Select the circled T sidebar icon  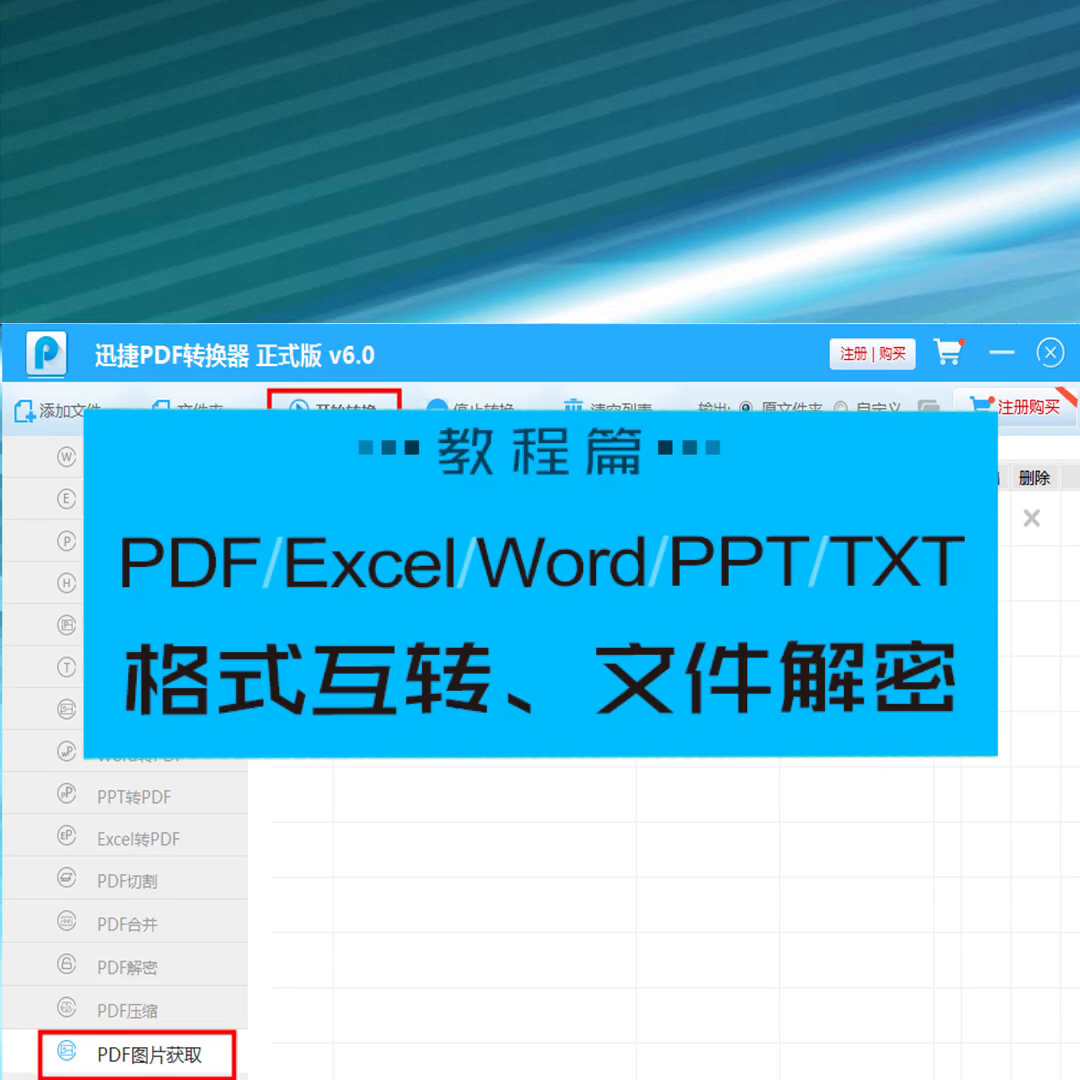(66, 667)
